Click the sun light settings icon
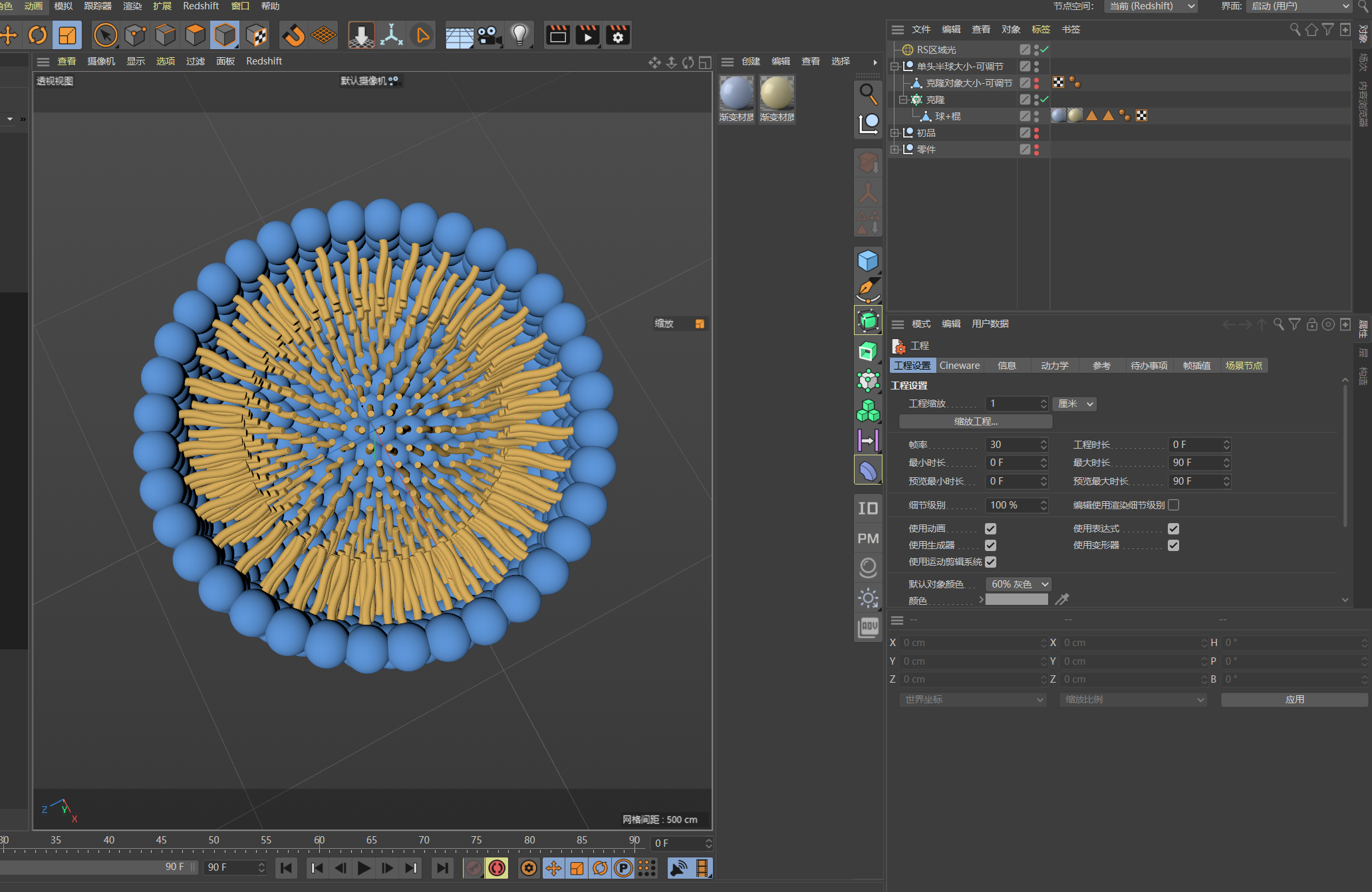This screenshot has height=892, width=1372. 868,598
